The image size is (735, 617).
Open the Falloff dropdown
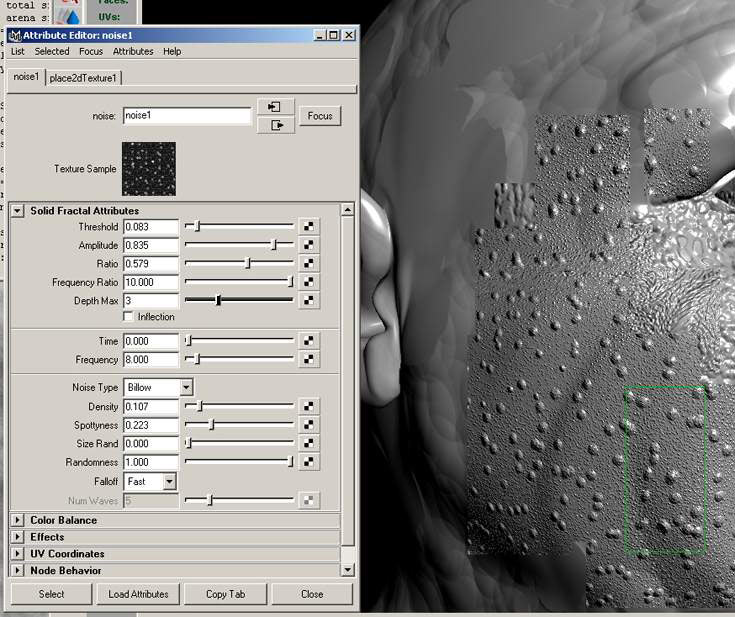tap(168, 481)
